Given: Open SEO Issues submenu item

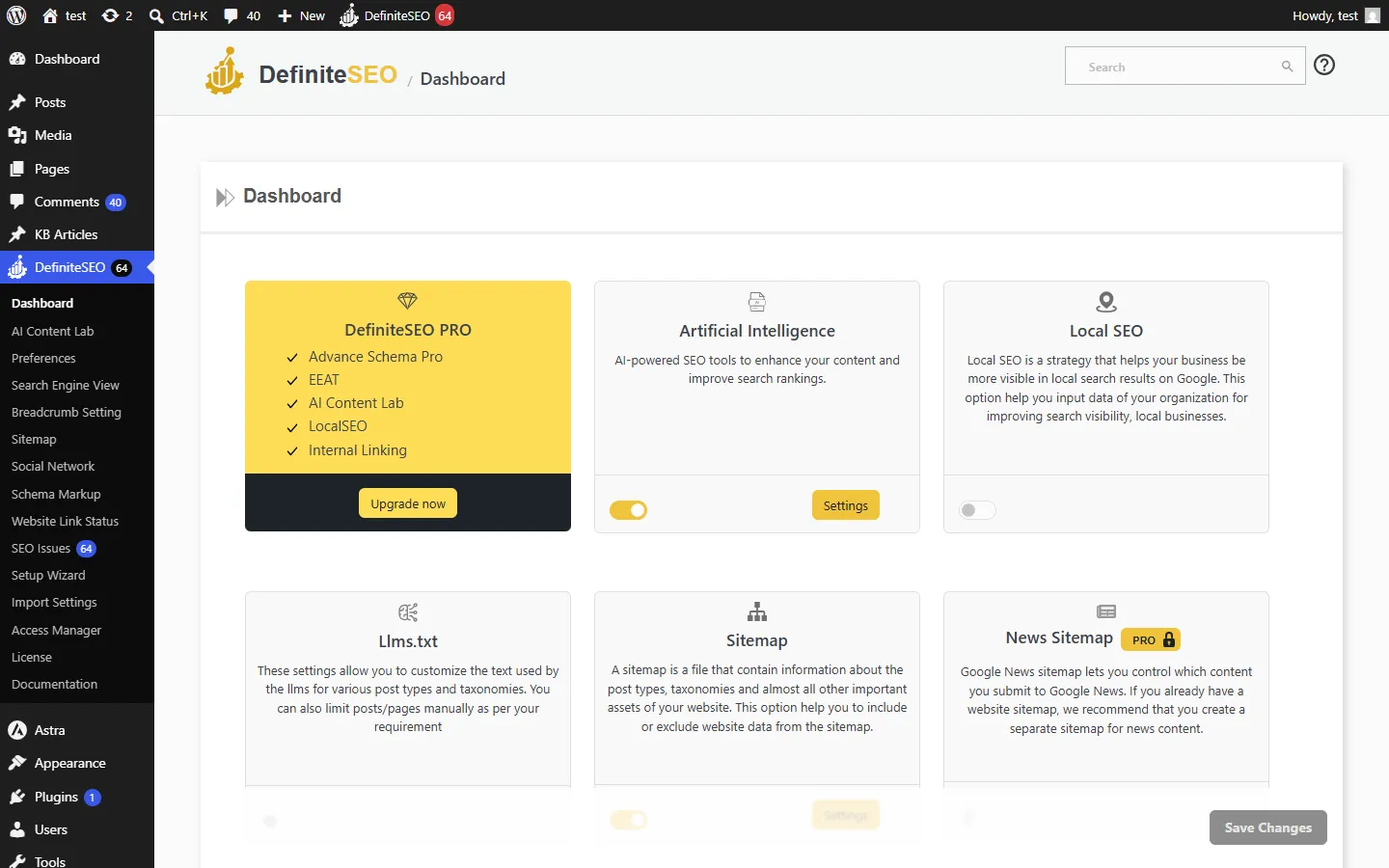Looking at the screenshot, I should pos(53,548).
